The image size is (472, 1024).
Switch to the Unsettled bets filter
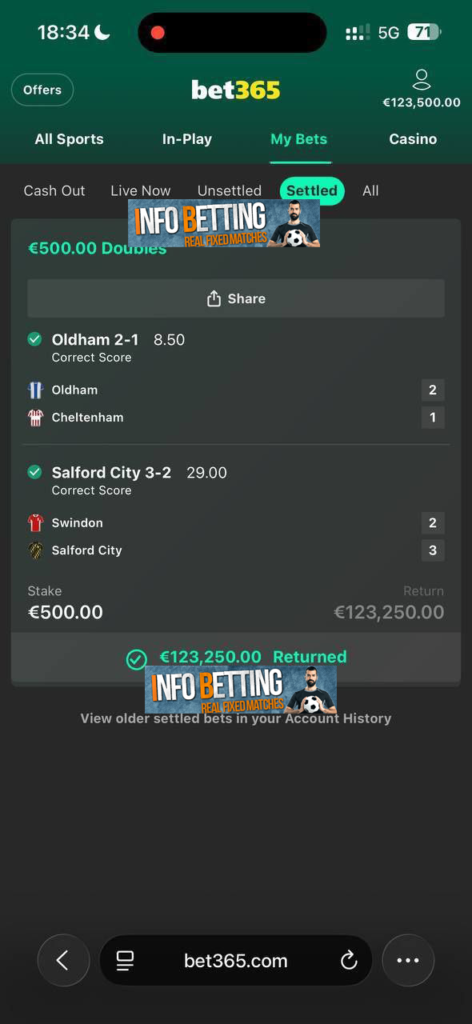(x=229, y=191)
